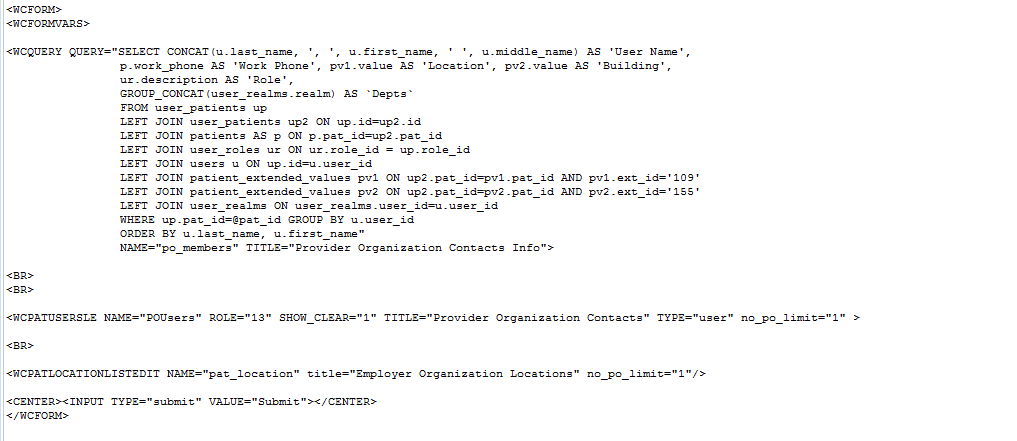Click the 'Provider Organization Contacts Info' title text
This screenshot has height=441, width=1017.
point(416,248)
